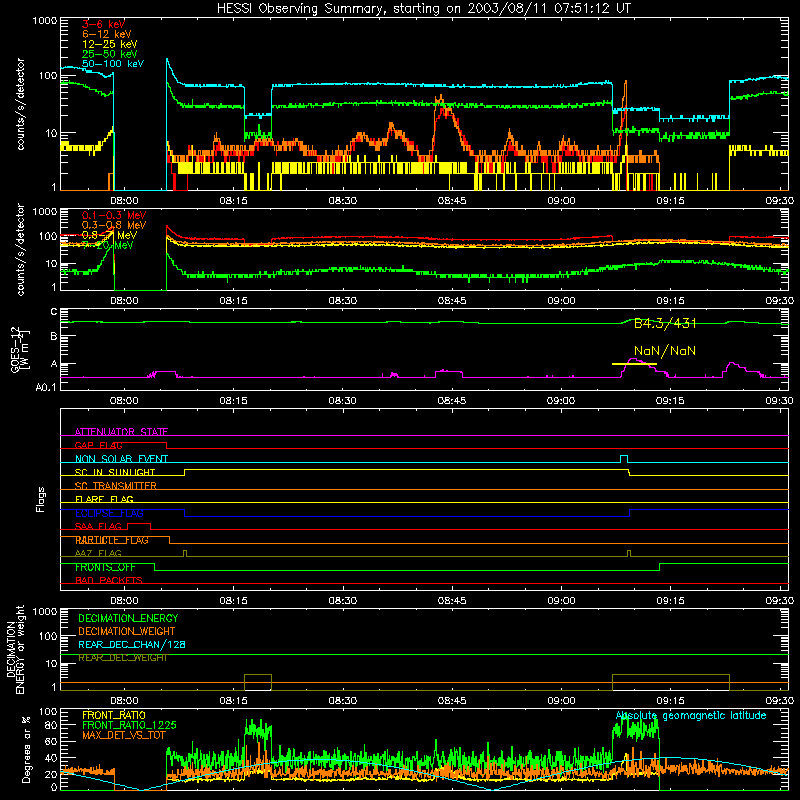Select the FLARE_FLAG label
Screen dimensions: 800x800
point(104,499)
